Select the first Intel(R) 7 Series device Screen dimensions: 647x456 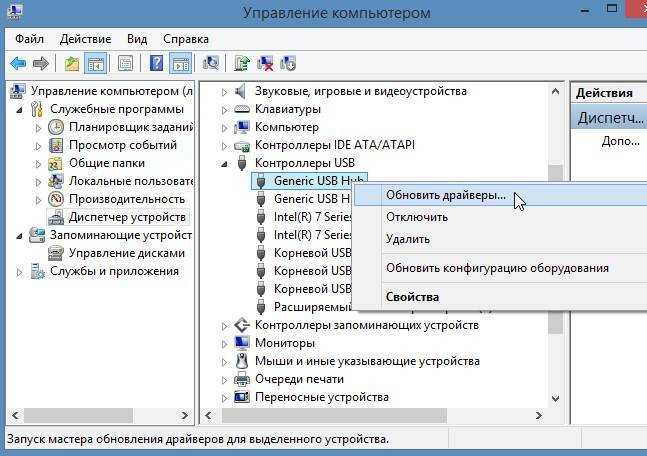pos(312,217)
